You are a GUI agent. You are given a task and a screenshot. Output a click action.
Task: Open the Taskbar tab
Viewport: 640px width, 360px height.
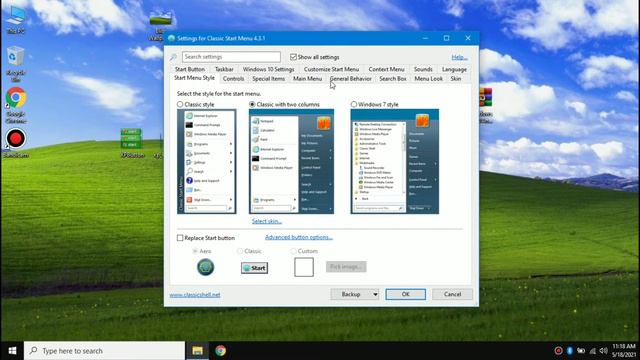224,69
